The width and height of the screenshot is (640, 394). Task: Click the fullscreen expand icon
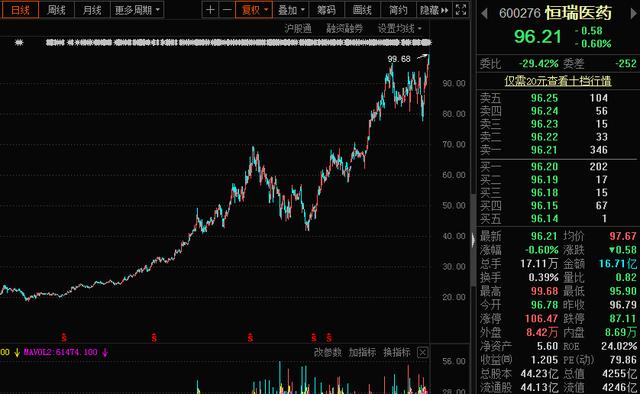click(461, 9)
